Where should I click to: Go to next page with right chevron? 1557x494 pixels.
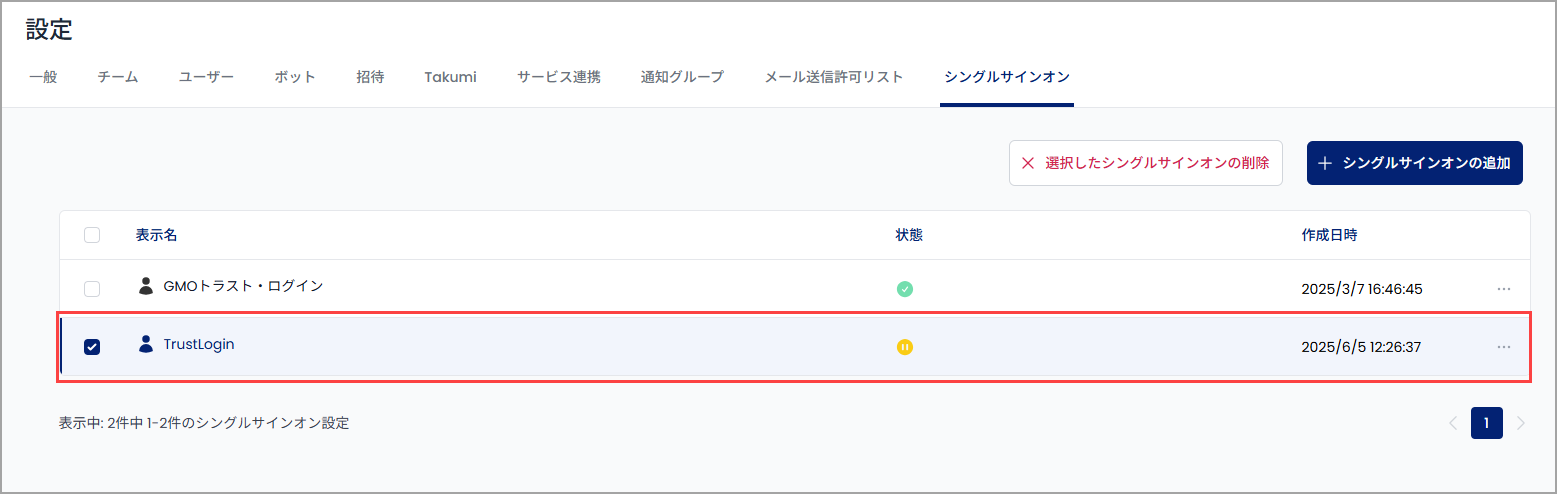(1521, 423)
